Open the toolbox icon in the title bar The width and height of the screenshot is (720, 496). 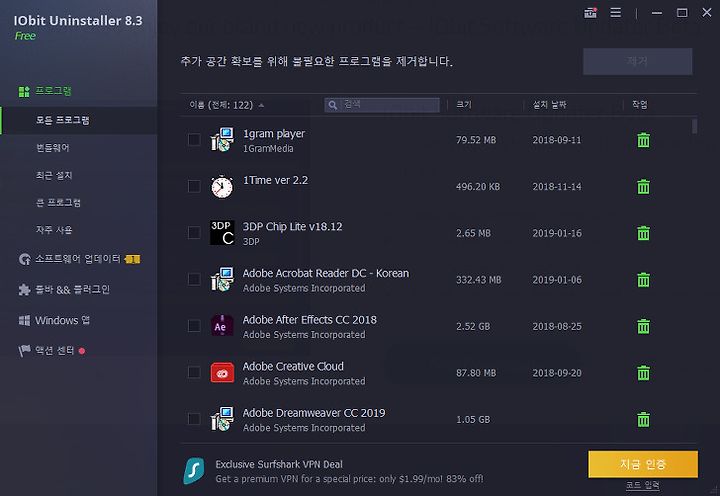590,13
